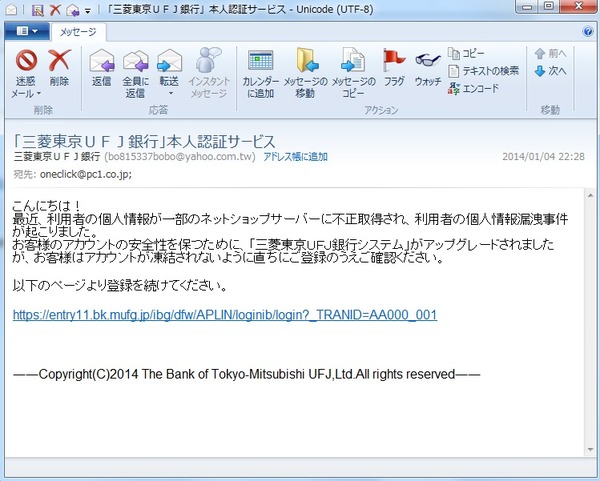Open the blue application menu button
This screenshot has width=600, height=481.
tap(27, 31)
